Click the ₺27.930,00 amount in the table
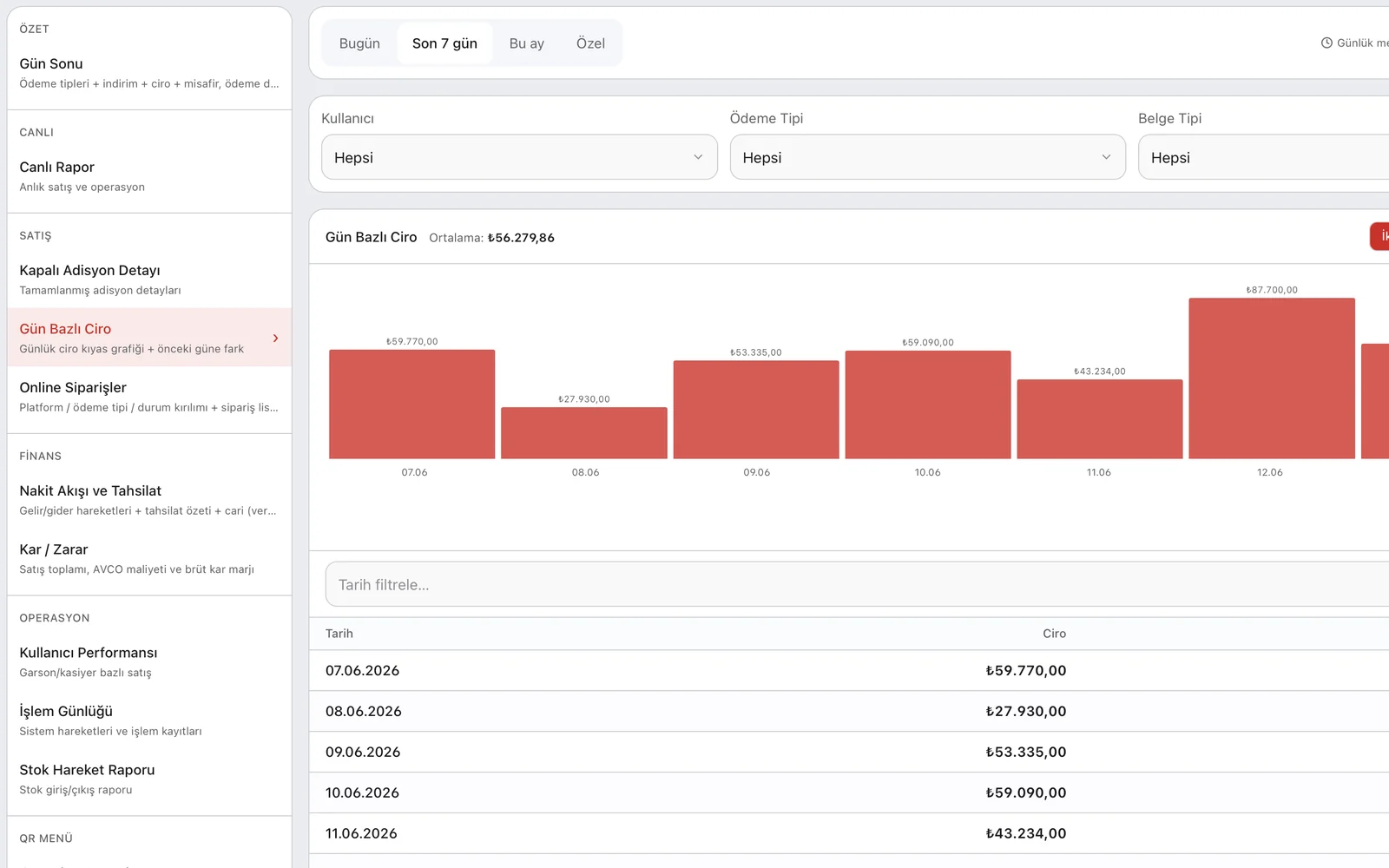The image size is (1389, 868). click(1026, 712)
